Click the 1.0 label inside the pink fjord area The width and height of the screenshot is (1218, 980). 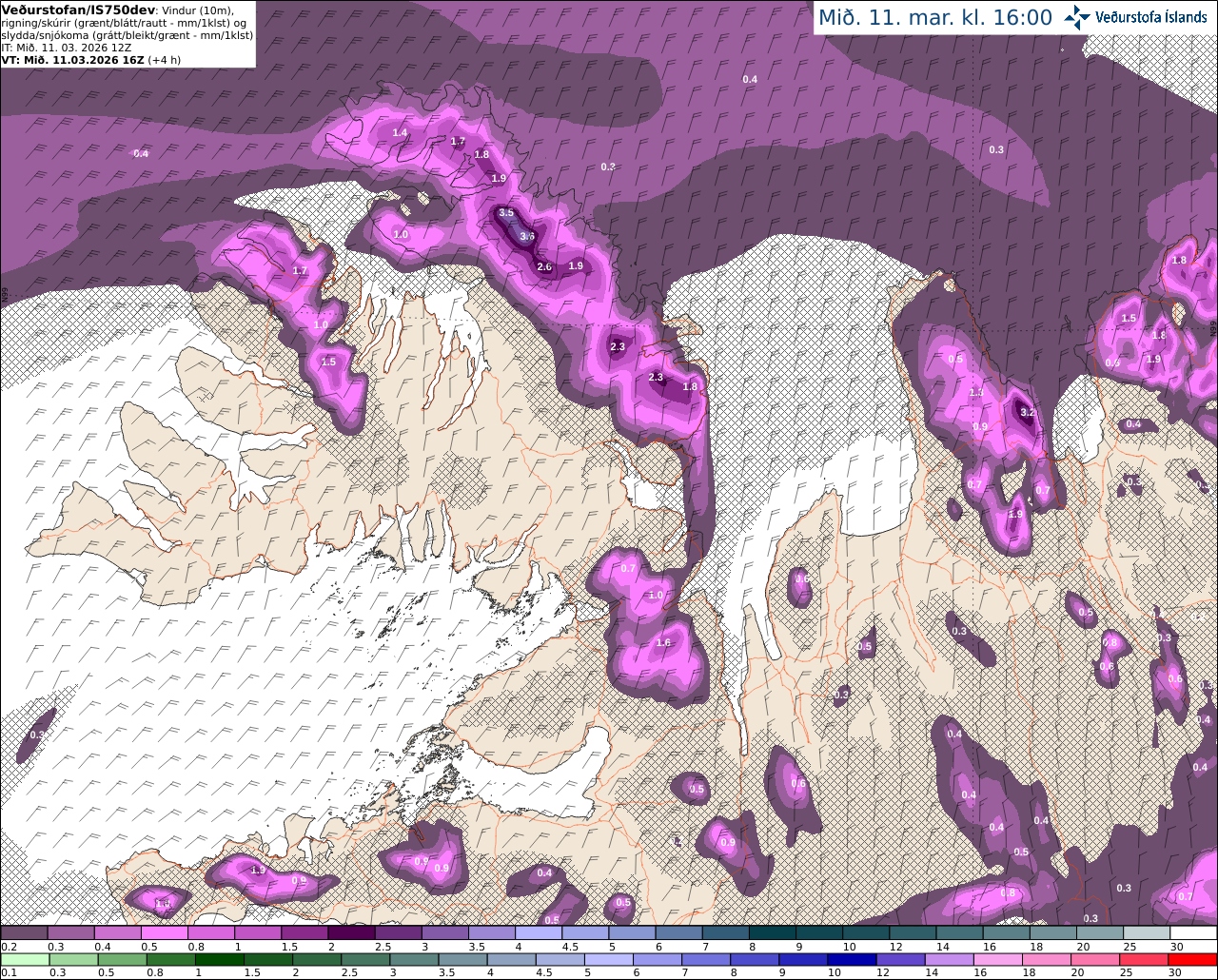click(x=401, y=234)
